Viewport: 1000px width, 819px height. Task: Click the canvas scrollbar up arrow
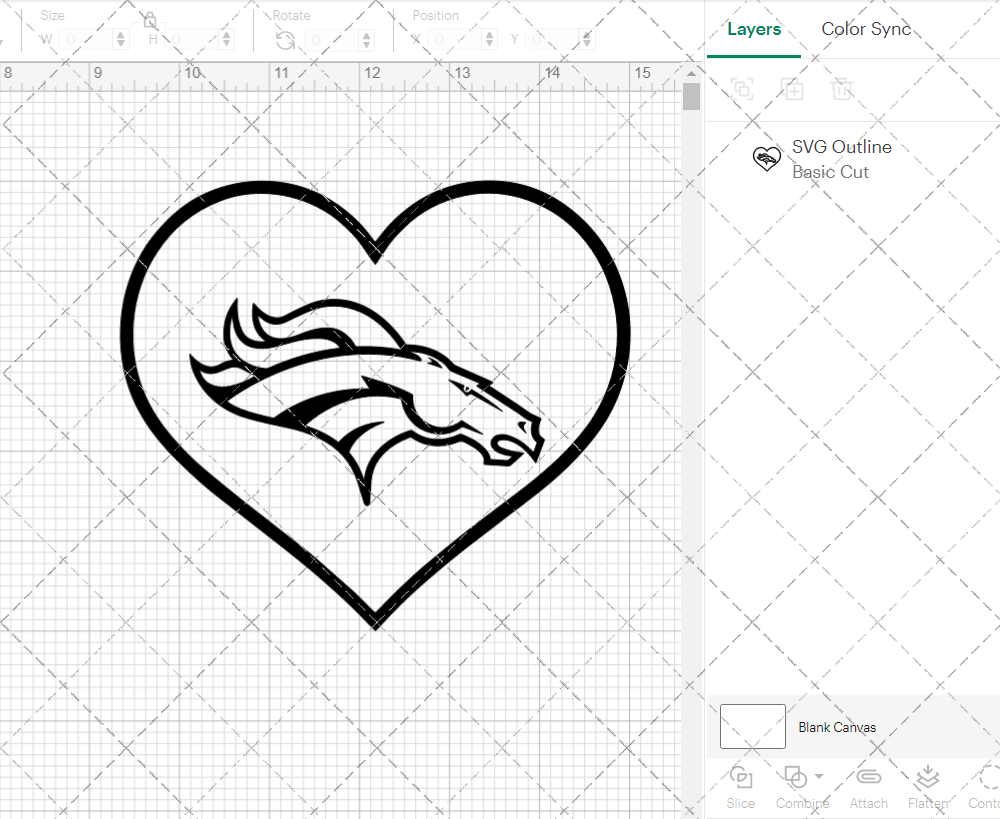pyautogui.click(x=691, y=73)
